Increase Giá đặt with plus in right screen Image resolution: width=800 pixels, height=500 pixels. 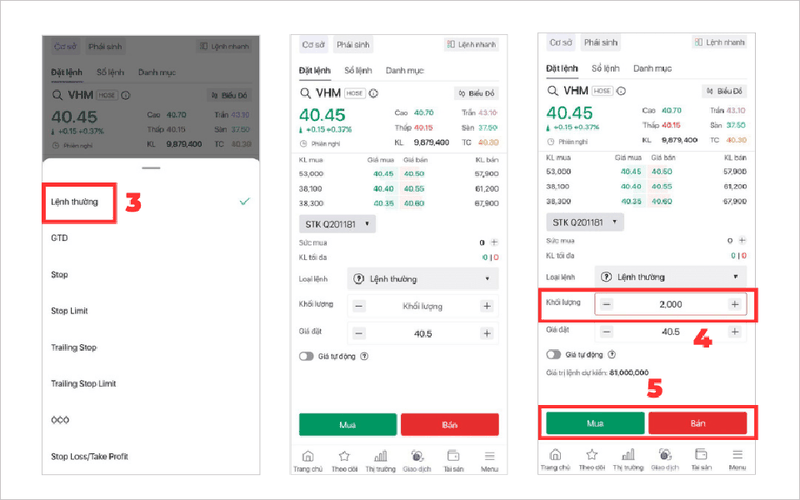coord(735,332)
